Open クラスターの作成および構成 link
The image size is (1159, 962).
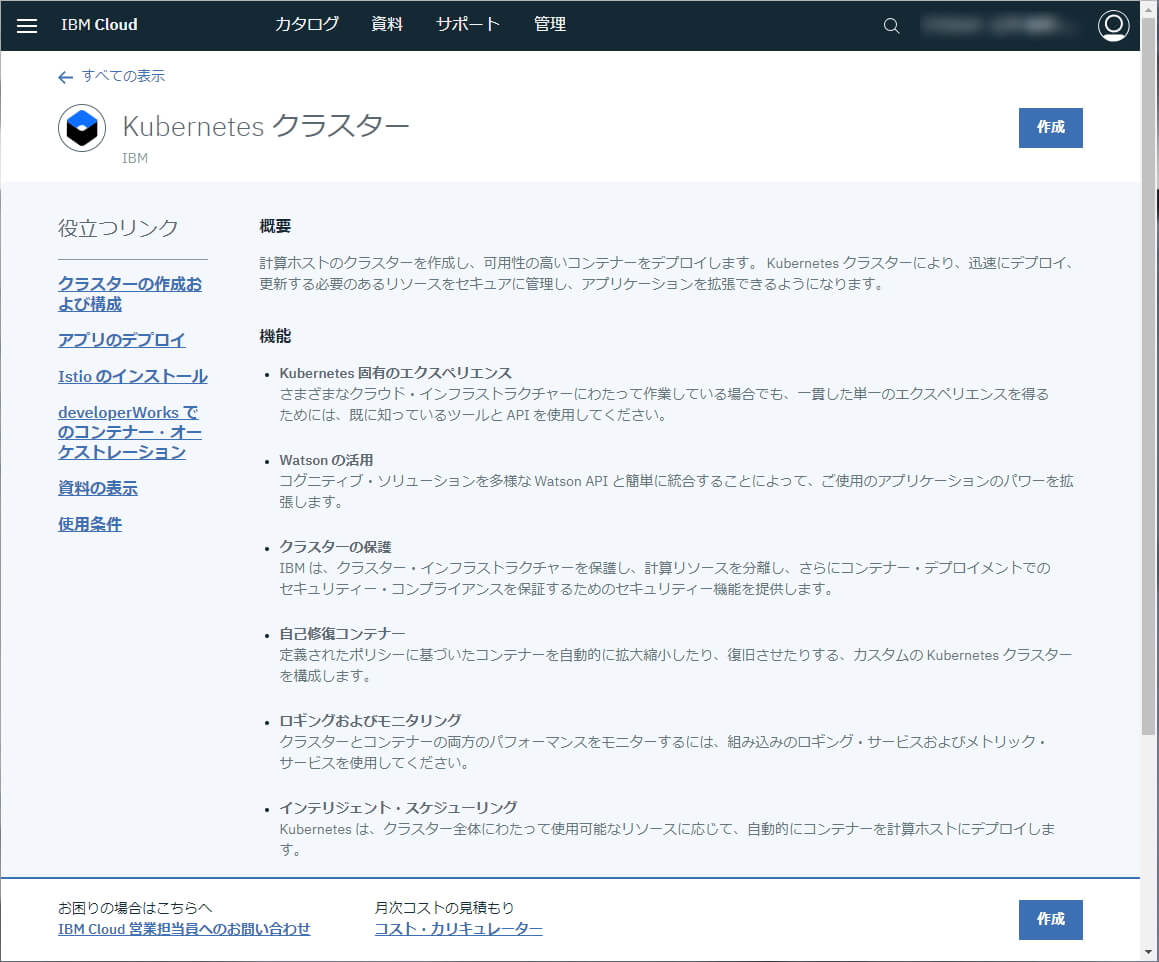pos(130,294)
